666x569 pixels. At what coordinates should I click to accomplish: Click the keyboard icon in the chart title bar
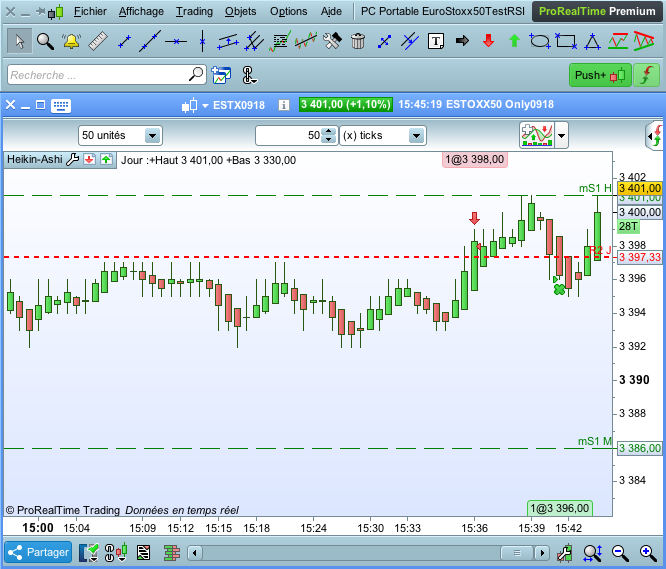tap(61, 105)
